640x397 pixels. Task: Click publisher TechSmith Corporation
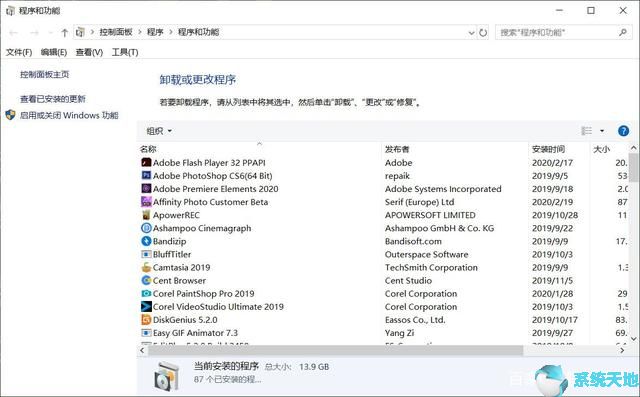431,267
